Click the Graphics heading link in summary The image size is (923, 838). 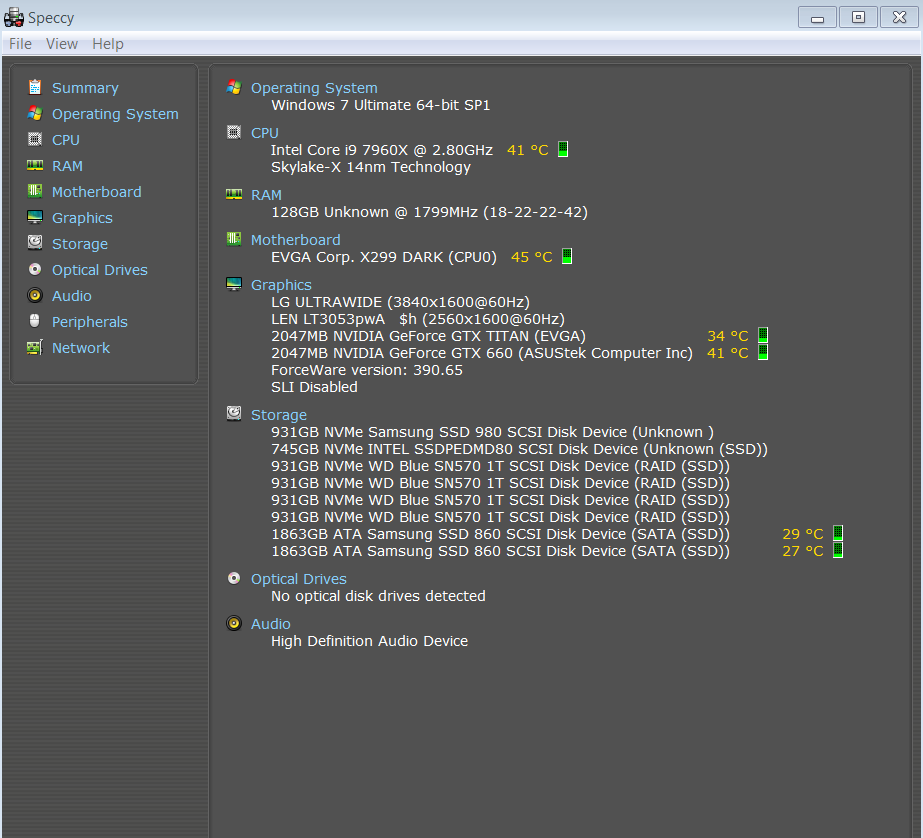[281, 285]
